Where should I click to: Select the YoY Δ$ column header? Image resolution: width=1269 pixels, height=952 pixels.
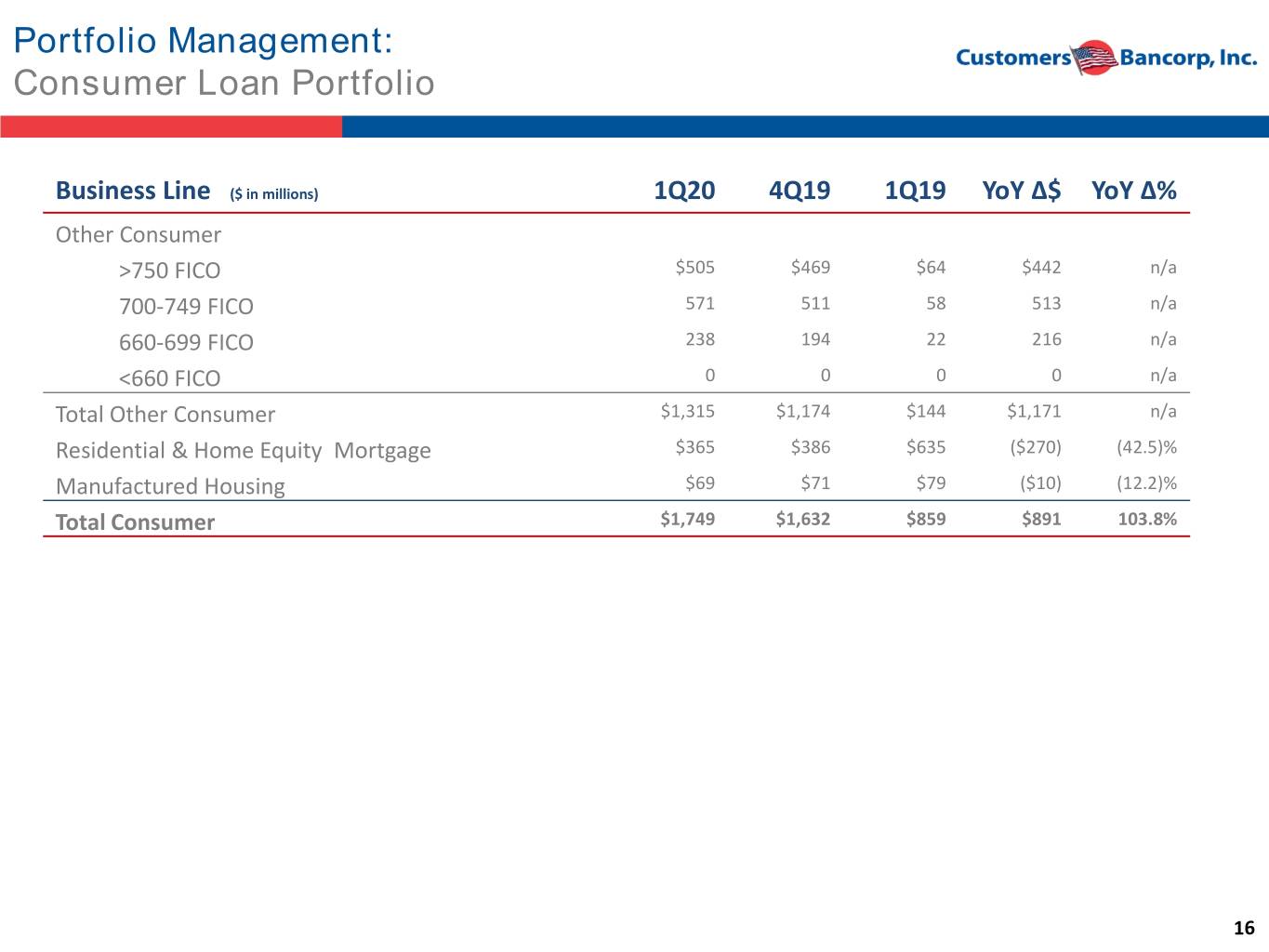pos(1022,191)
